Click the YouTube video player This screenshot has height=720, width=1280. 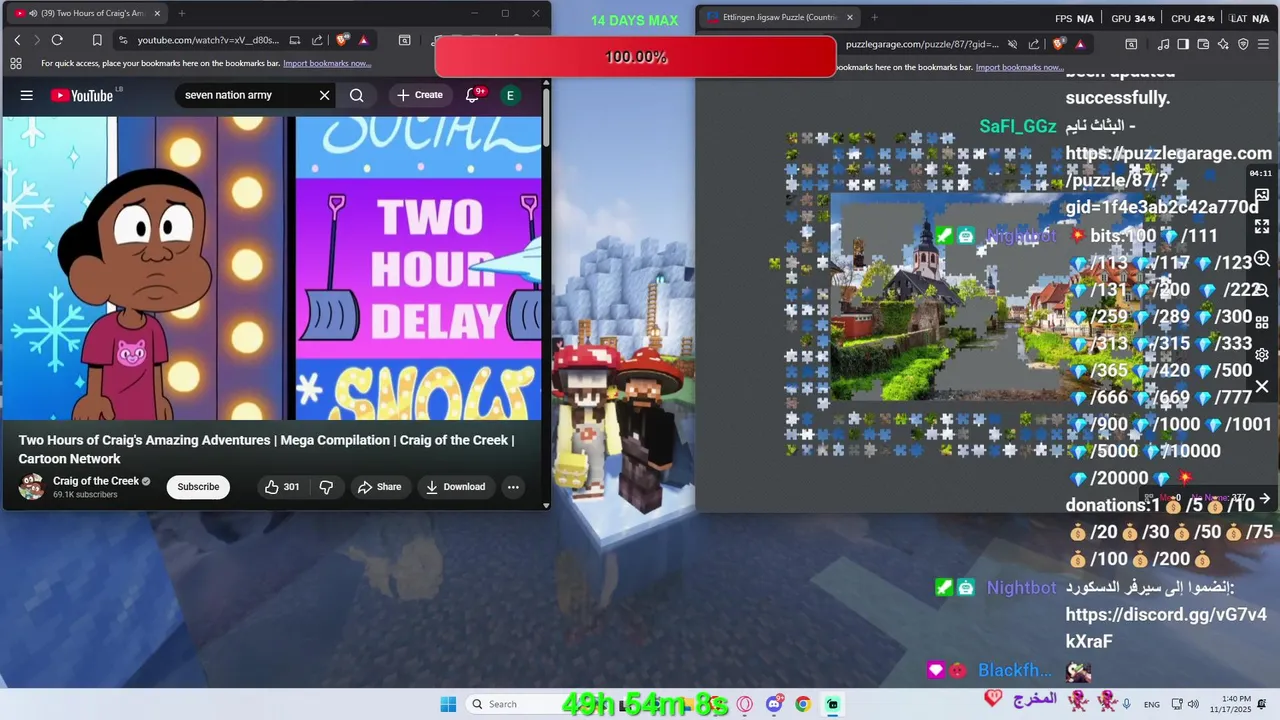point(271,268)
